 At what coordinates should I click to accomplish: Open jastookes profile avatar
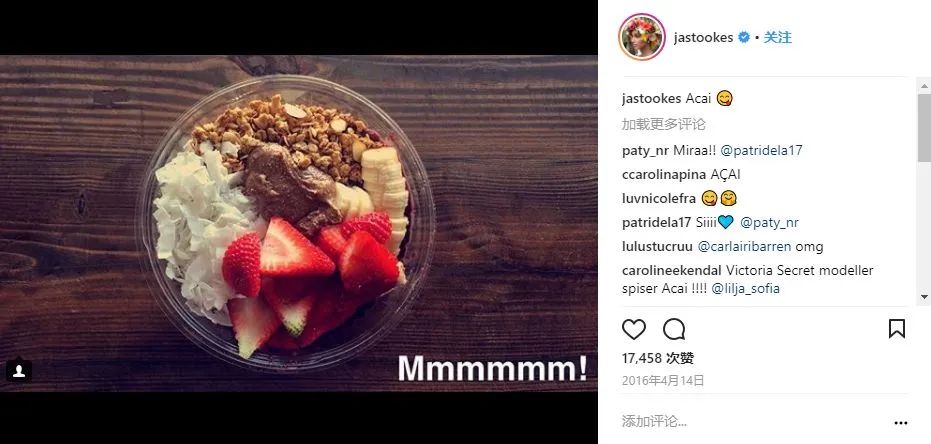tap(641, 37)
